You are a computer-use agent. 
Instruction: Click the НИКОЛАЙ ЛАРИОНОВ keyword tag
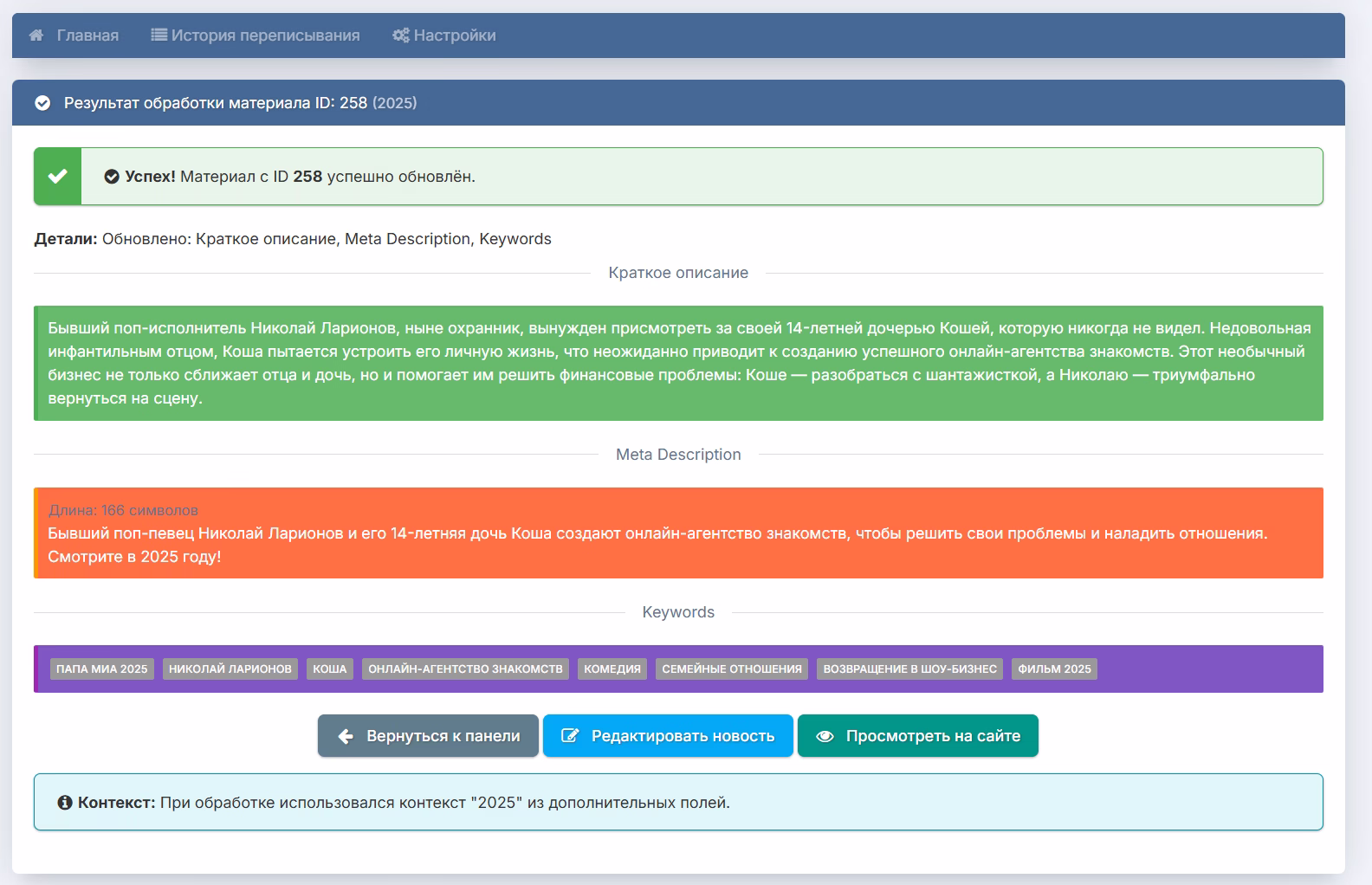[230, 669]
